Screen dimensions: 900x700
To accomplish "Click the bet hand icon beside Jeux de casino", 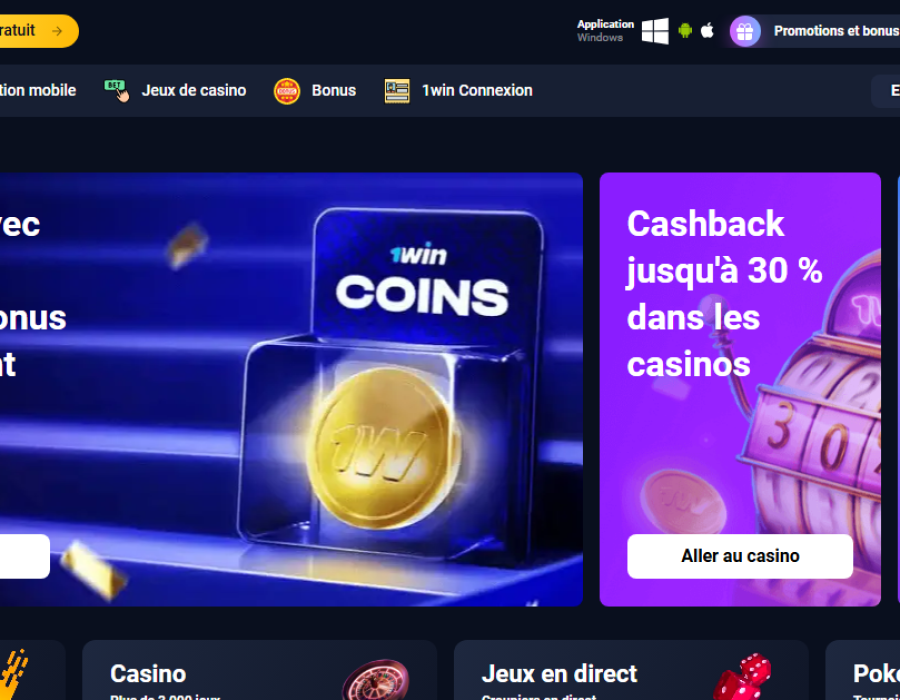I will click(117, 91).
